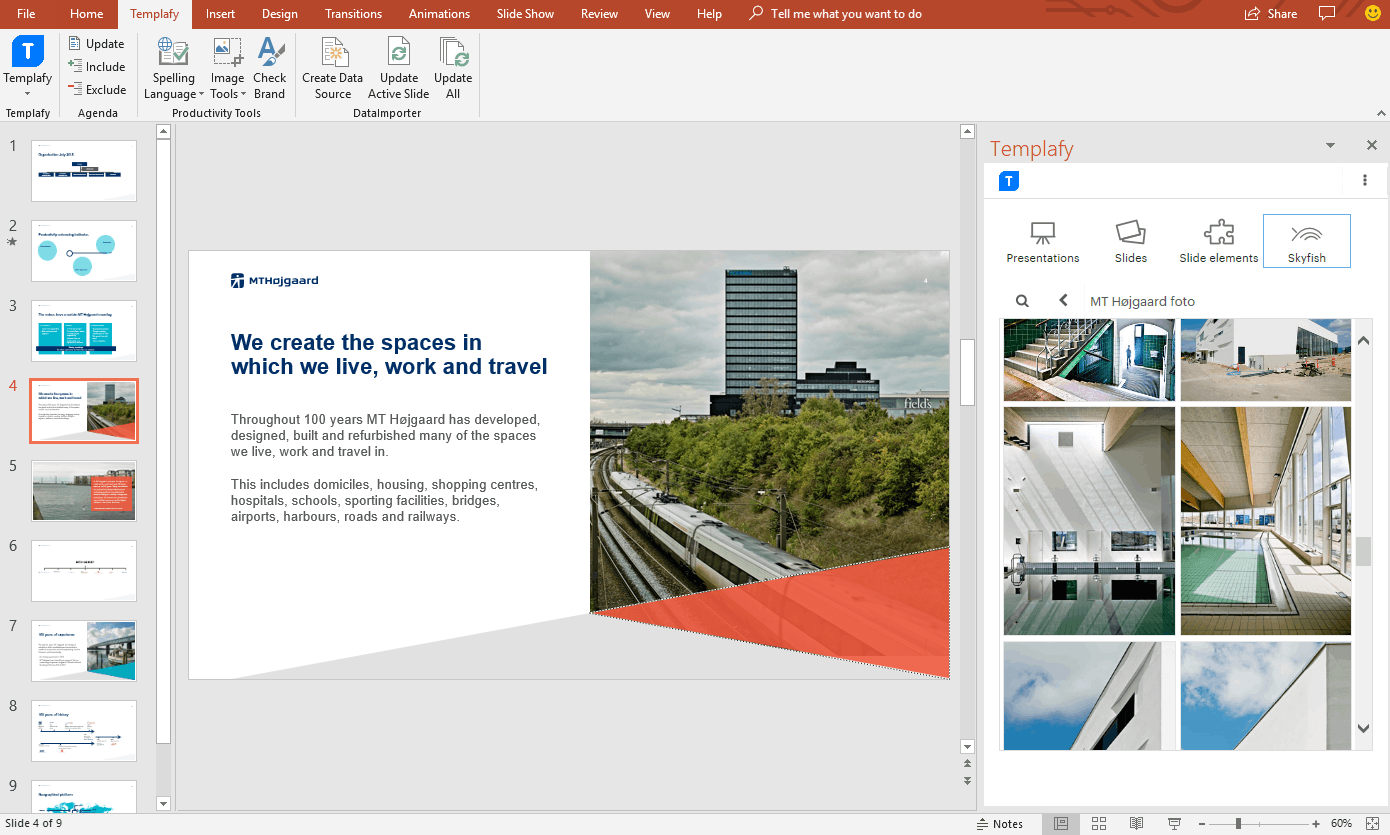Run Check Brand tool

[x=269, y=68]
